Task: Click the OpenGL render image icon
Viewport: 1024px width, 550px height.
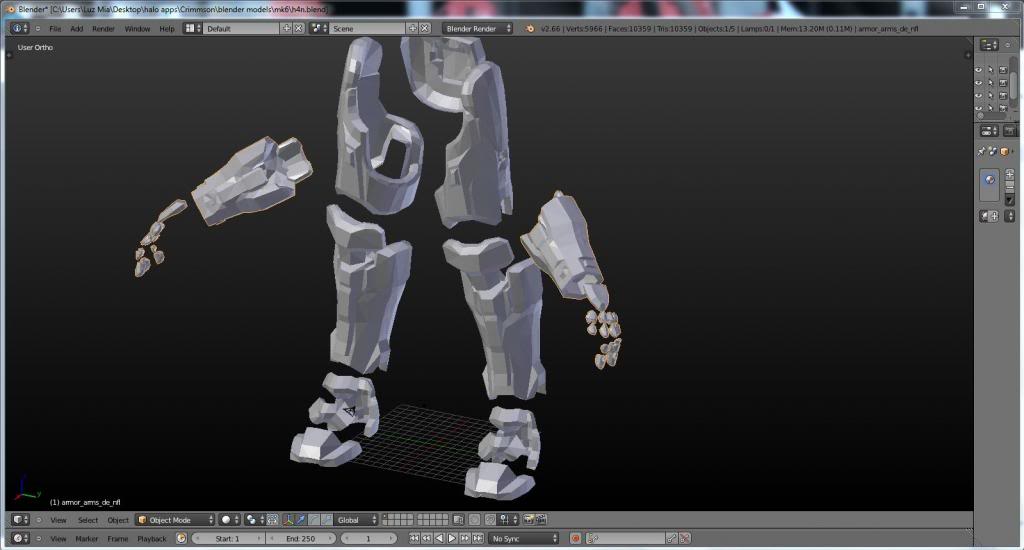Action: click(x=528, y=520)
